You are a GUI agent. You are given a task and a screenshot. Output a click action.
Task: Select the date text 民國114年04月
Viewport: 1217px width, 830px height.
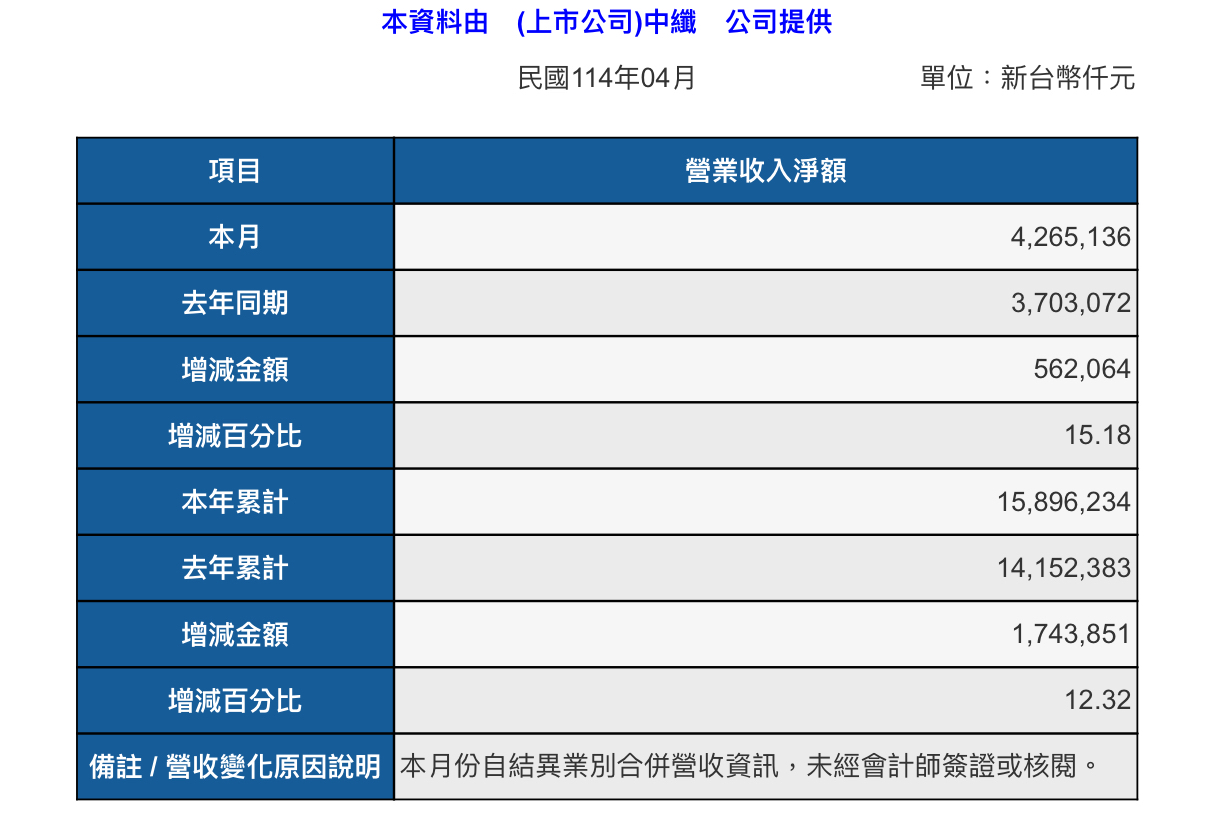[x=607, y=78]
